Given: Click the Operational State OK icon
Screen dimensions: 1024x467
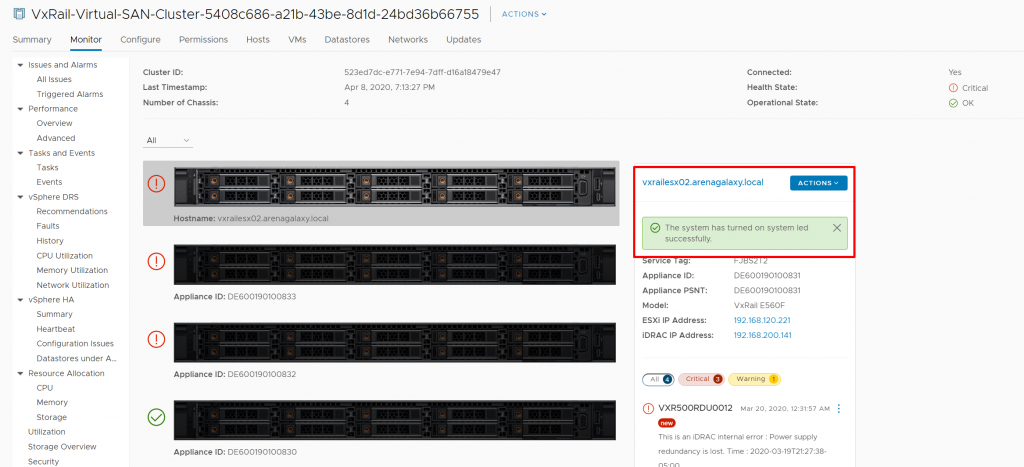Looking at the screenshot, I should (953, 103).
